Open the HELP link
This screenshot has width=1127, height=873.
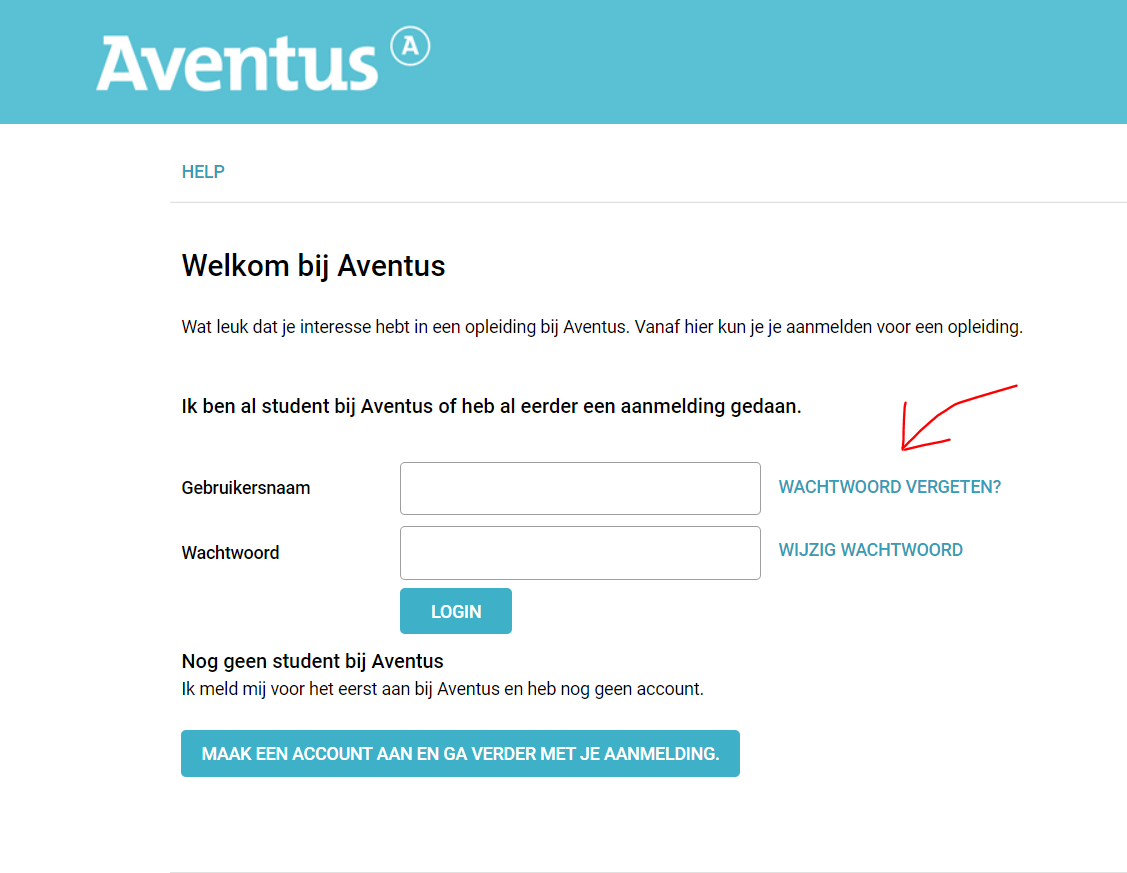(203, 172)
